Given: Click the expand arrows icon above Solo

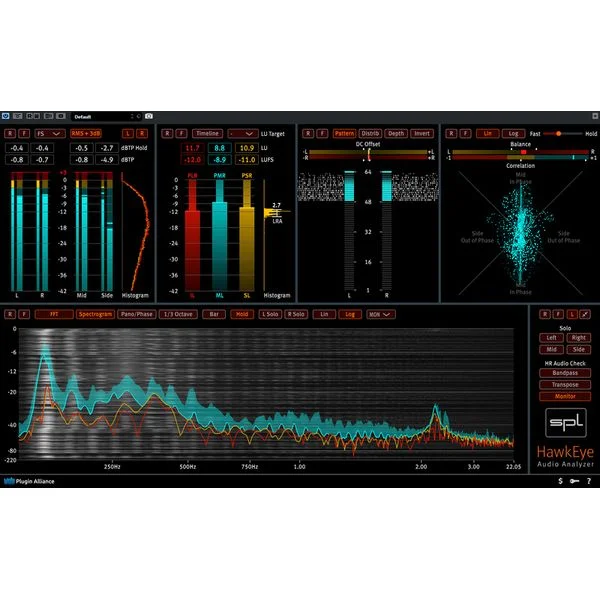Looking at the screenshot, I should tap(585, 315).
